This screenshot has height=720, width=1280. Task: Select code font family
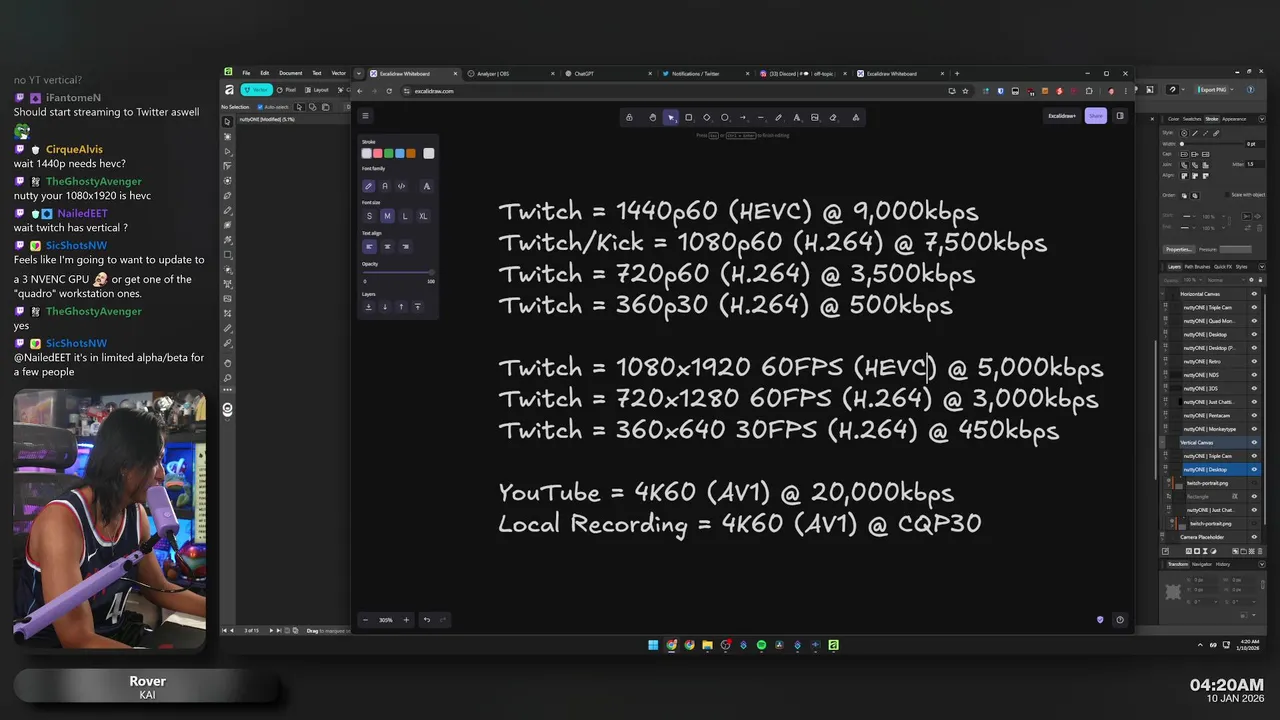coord(401,186)
